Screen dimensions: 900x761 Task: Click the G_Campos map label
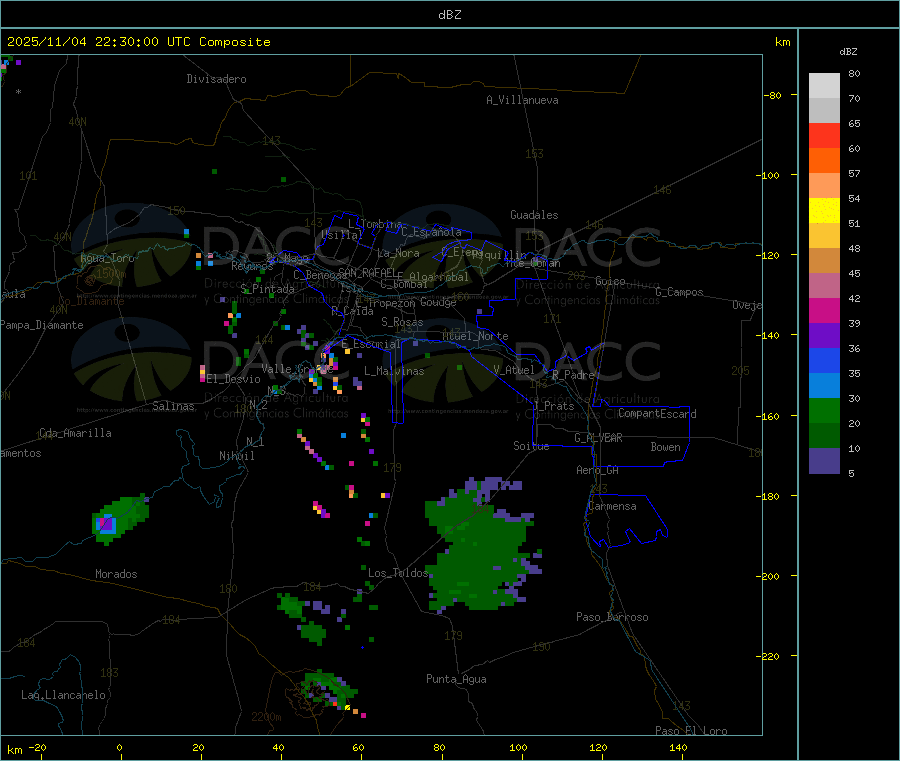point(680,292)
